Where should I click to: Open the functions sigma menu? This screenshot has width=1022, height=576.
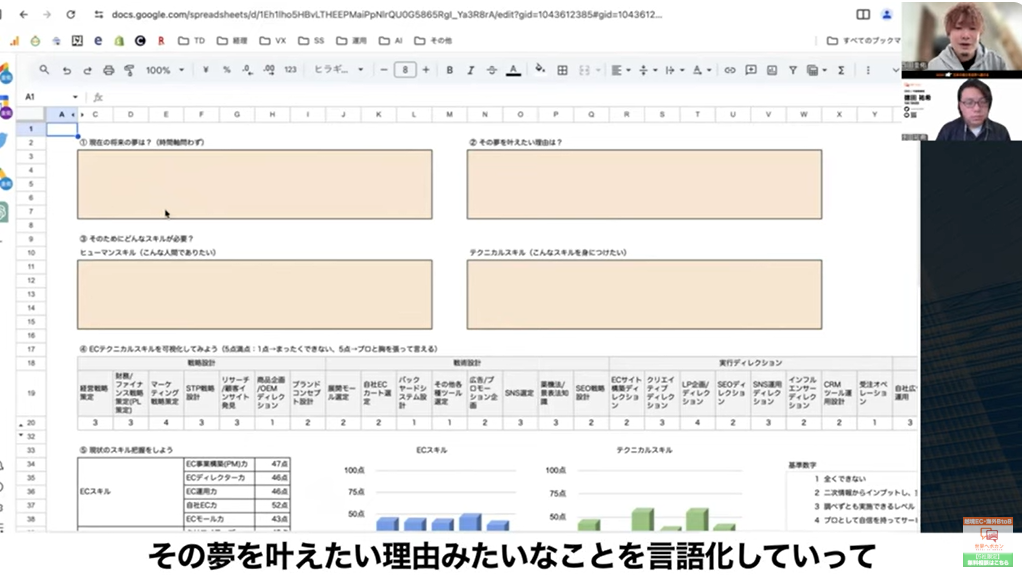pos(841,70)
